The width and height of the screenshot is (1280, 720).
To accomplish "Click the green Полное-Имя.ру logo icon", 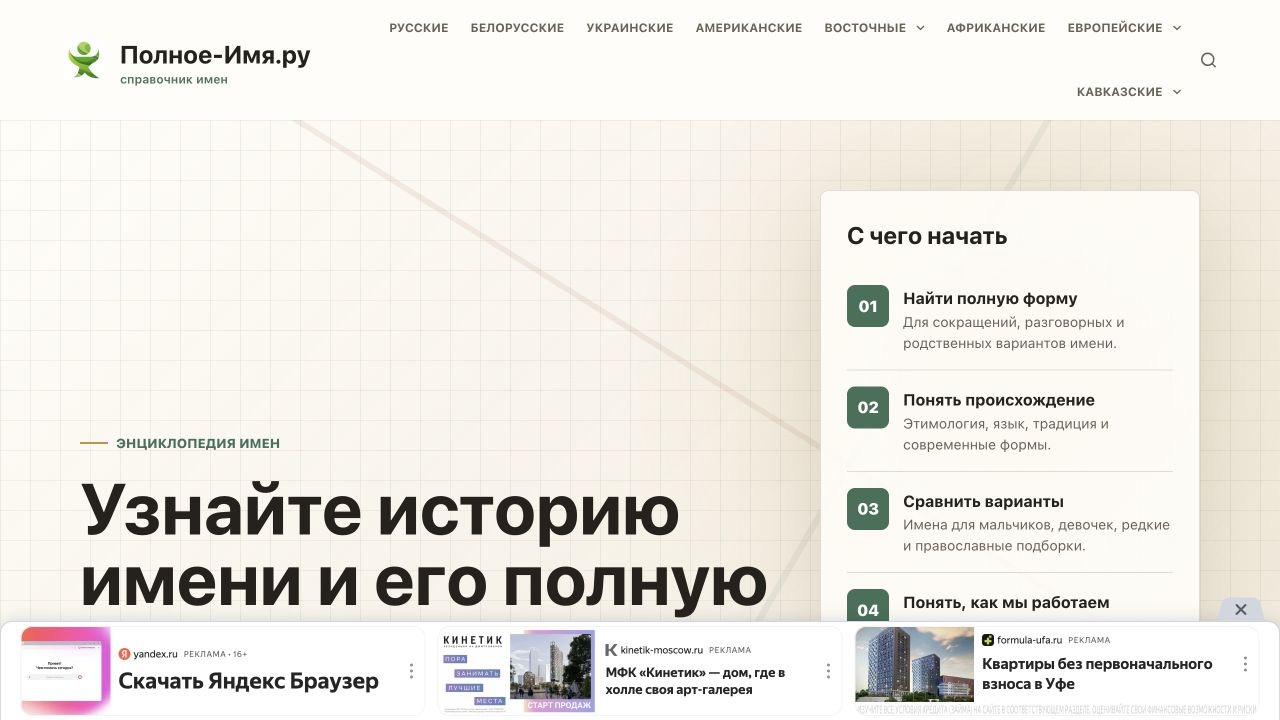I will pos(84,60).
